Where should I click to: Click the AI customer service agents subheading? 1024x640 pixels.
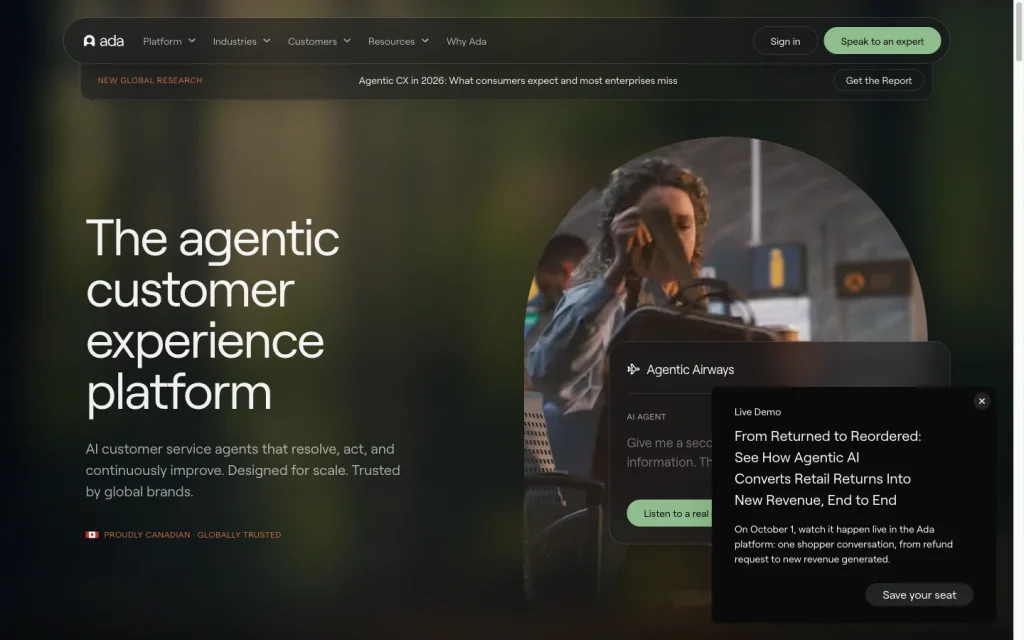(x=243, y=470)
